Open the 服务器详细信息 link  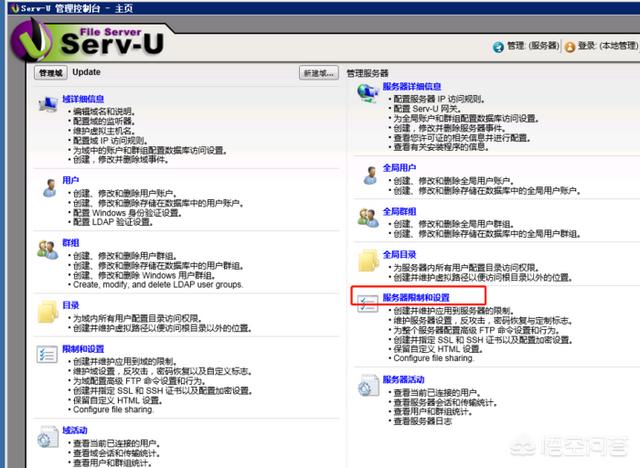412,87
